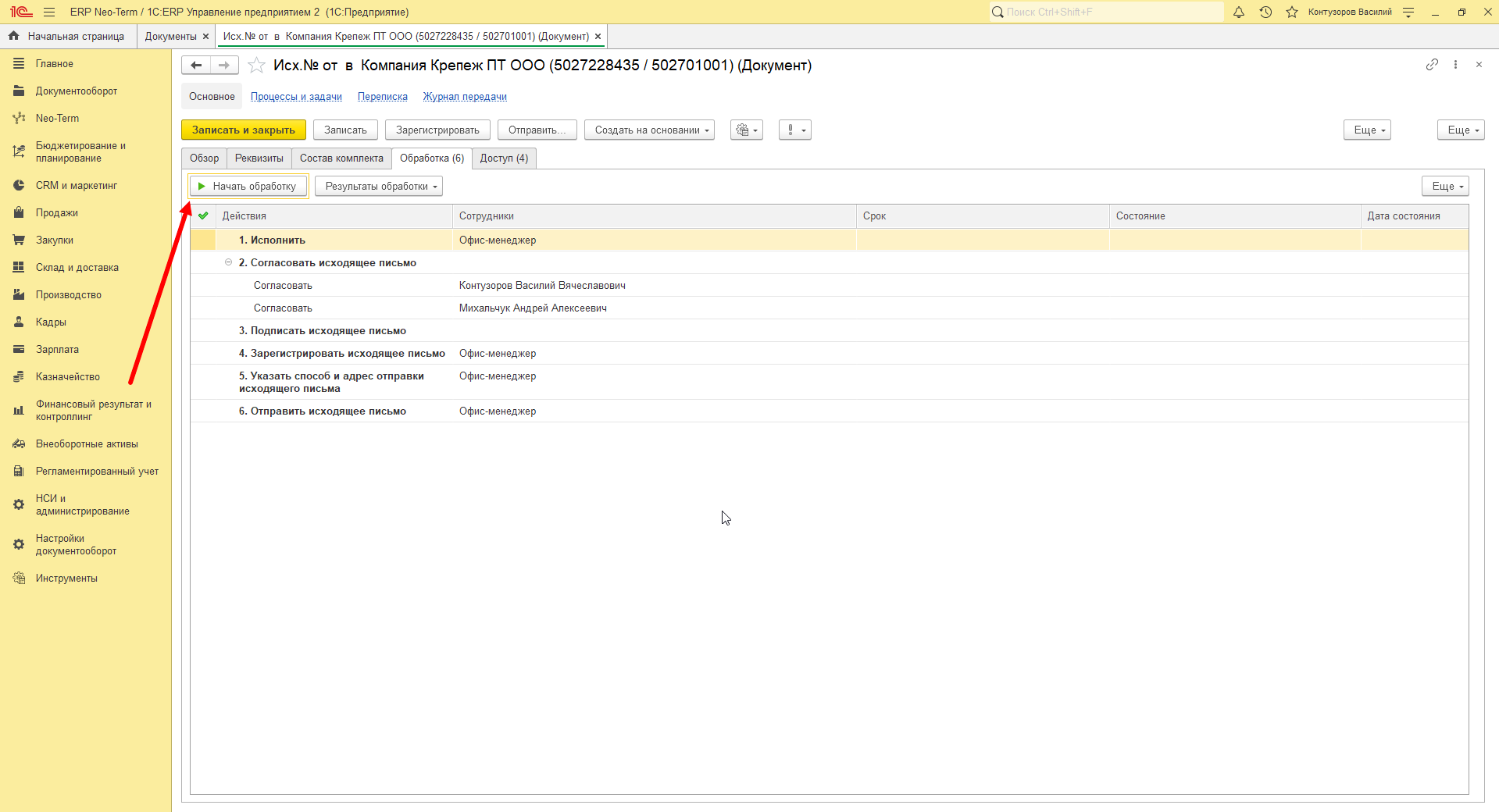Open Казначейство section in sidebar
Viewport: 1499px width, 812px height.
tap(68, 377)
